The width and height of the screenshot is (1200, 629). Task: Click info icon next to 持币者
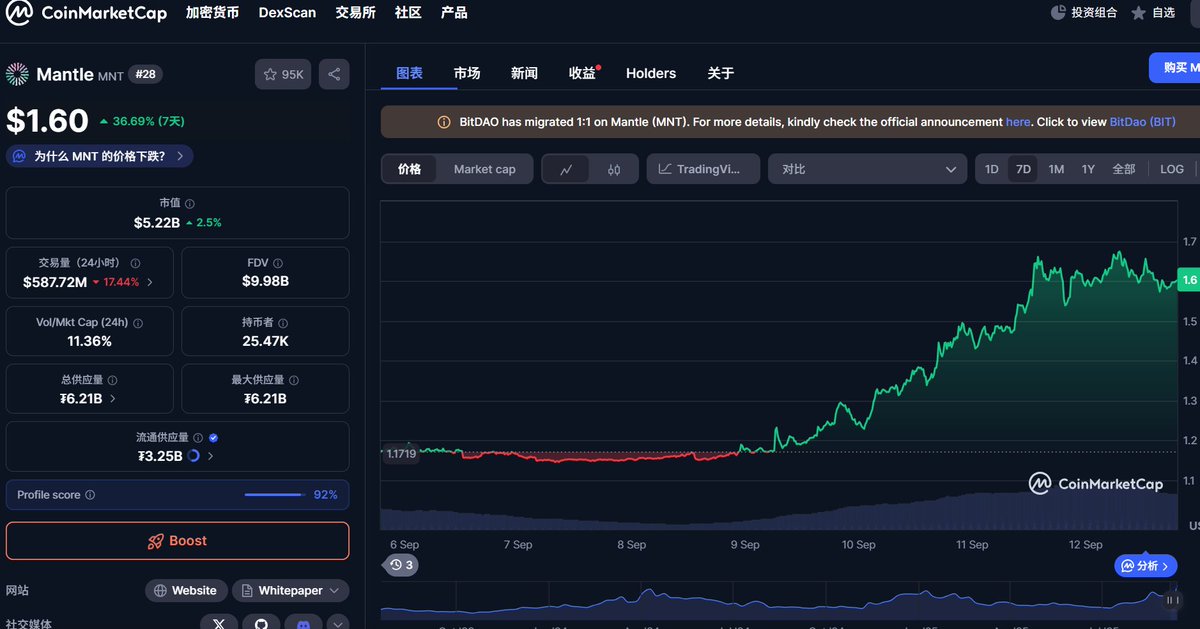point(283,323)
